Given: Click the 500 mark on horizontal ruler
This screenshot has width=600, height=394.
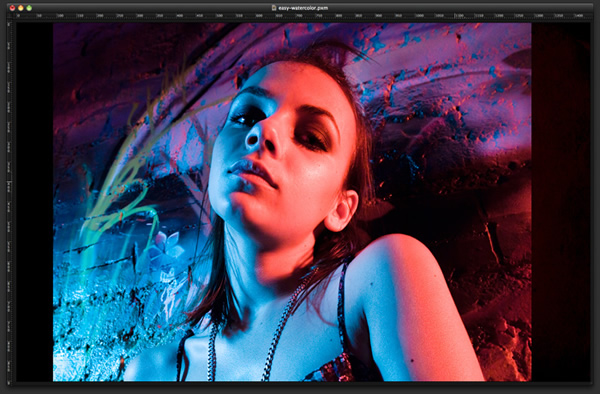Looking at the screenshot, I should [x=219, y=16].
